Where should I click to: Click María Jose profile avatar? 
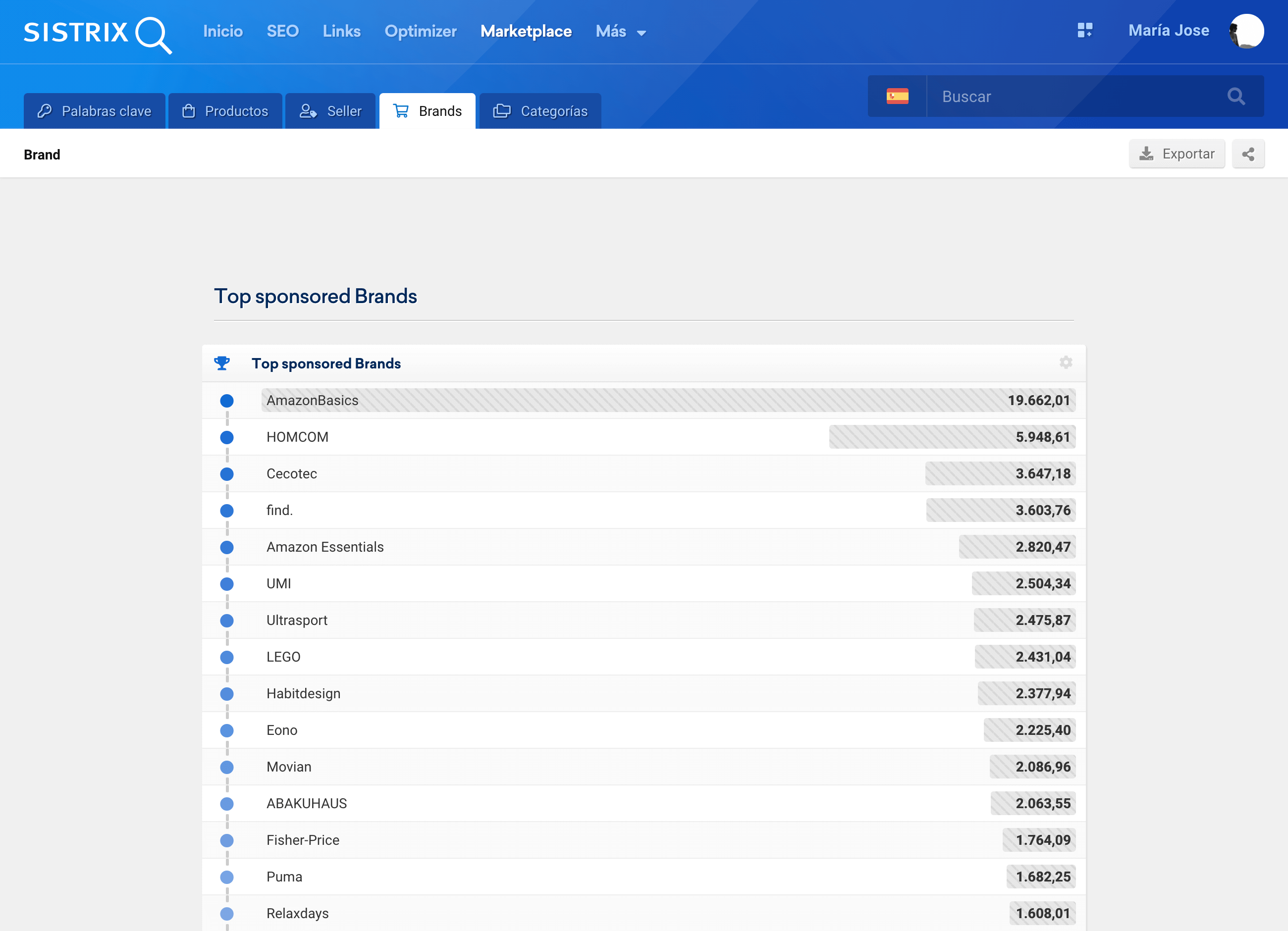click(1246, 31)
